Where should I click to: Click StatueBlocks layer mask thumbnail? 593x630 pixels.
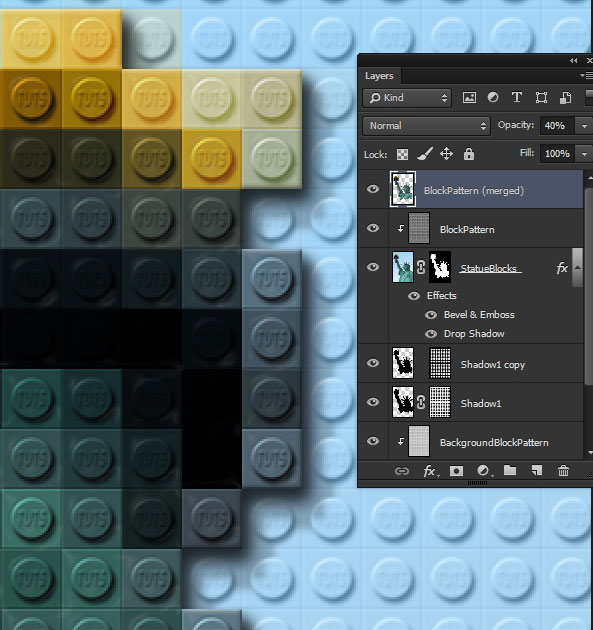coord(440,267)
